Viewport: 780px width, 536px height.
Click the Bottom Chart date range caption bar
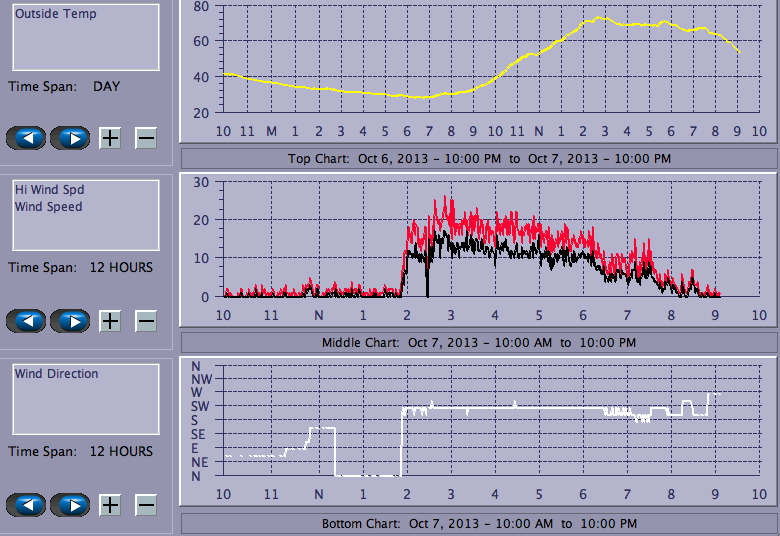[478, 524]
